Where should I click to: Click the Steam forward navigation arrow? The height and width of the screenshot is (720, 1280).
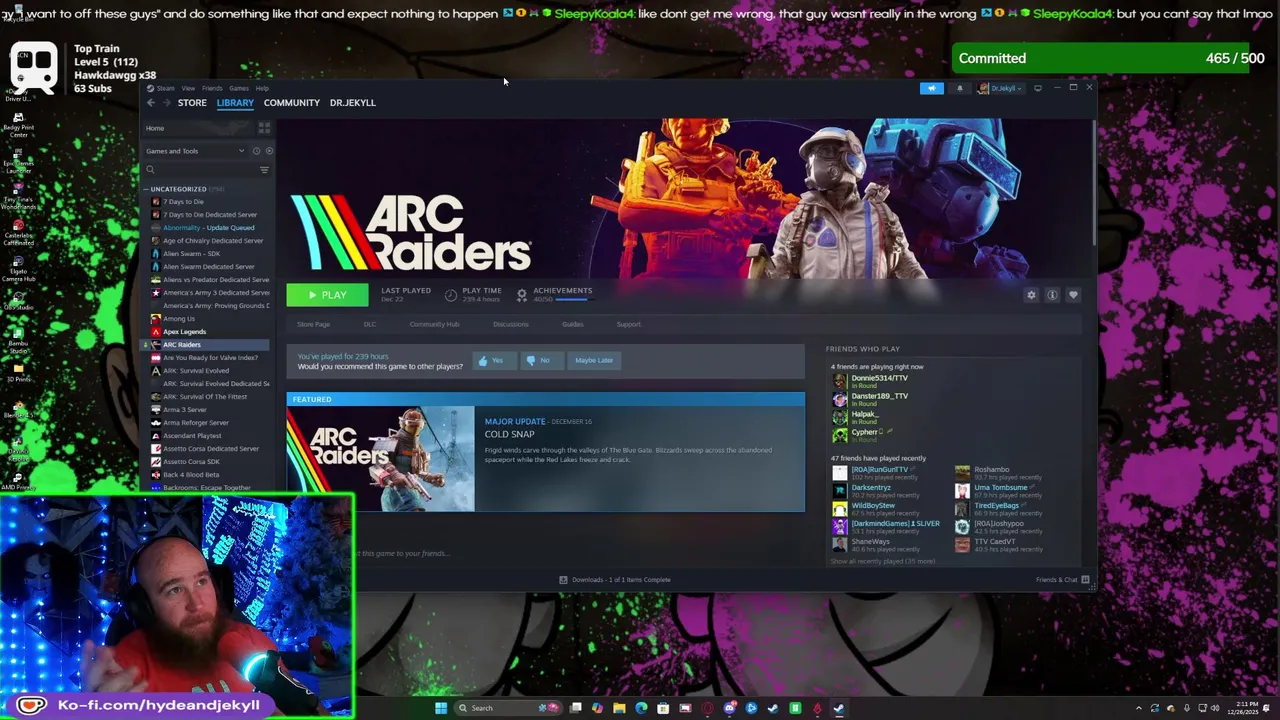[x=165, y=103]
